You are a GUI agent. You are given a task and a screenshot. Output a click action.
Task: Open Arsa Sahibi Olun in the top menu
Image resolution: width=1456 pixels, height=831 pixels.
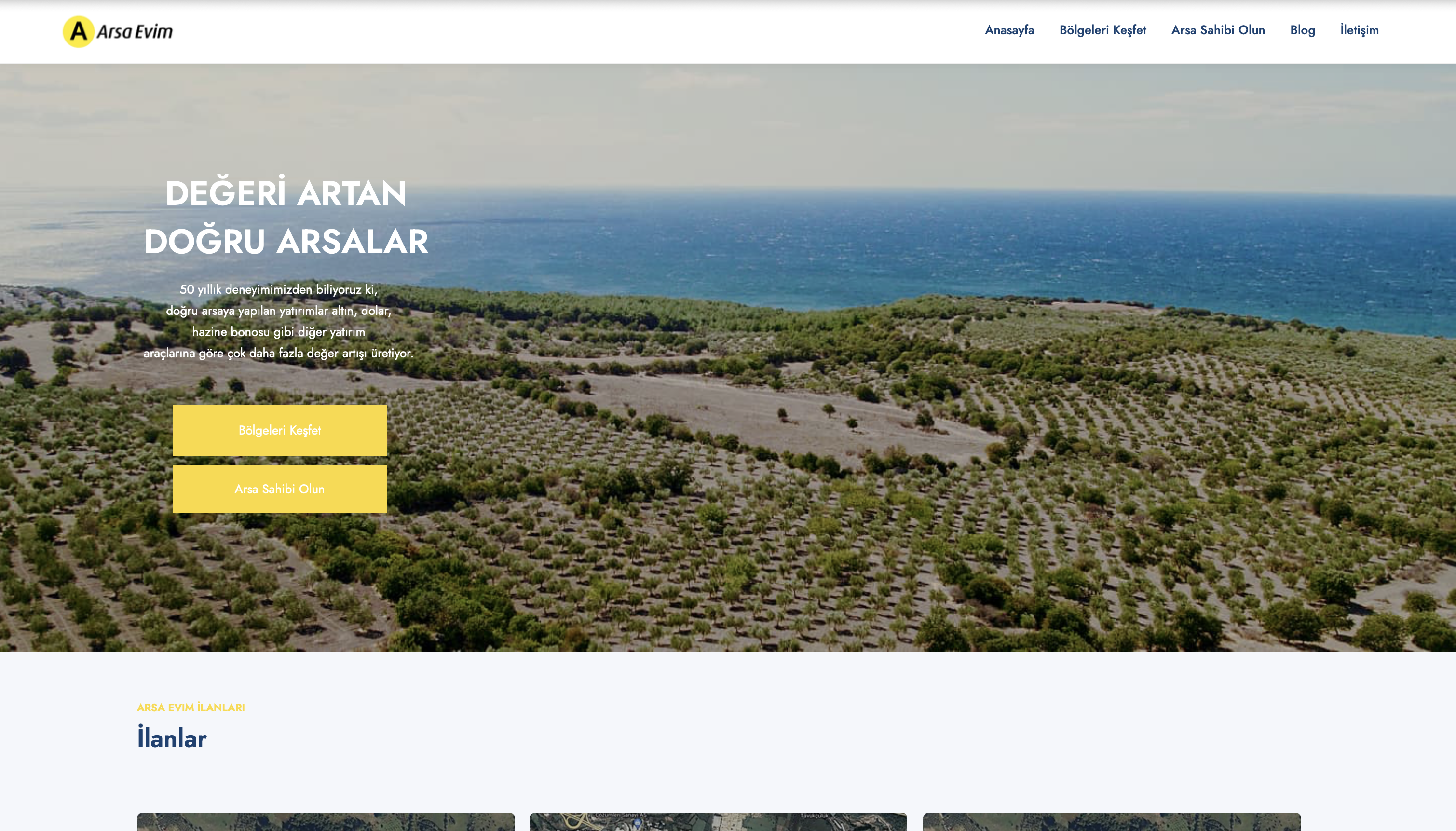pyautogui.click(x=1218, y=30)
